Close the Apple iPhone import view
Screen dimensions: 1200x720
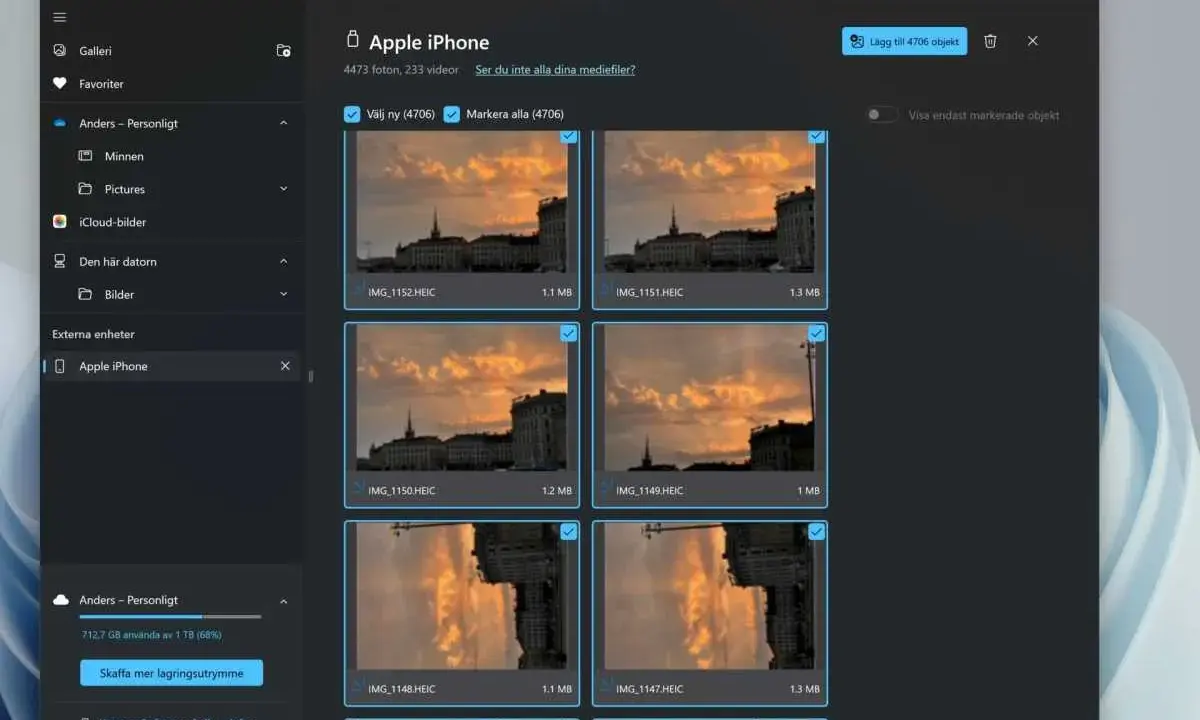(1033, 41)
